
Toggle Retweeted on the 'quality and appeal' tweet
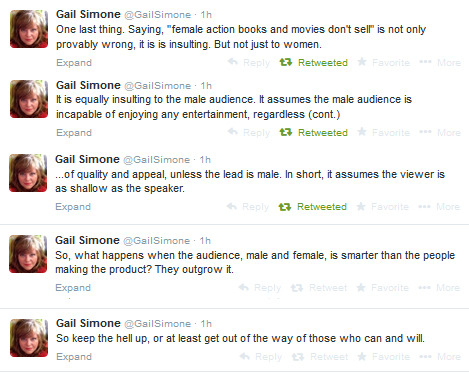pos(312,207)
